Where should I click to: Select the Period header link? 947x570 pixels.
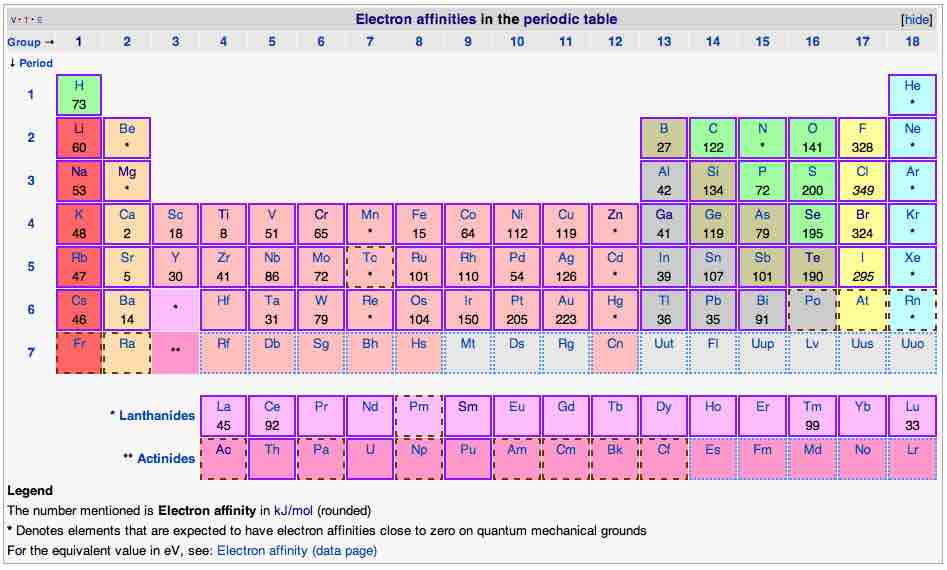(35, 63)
